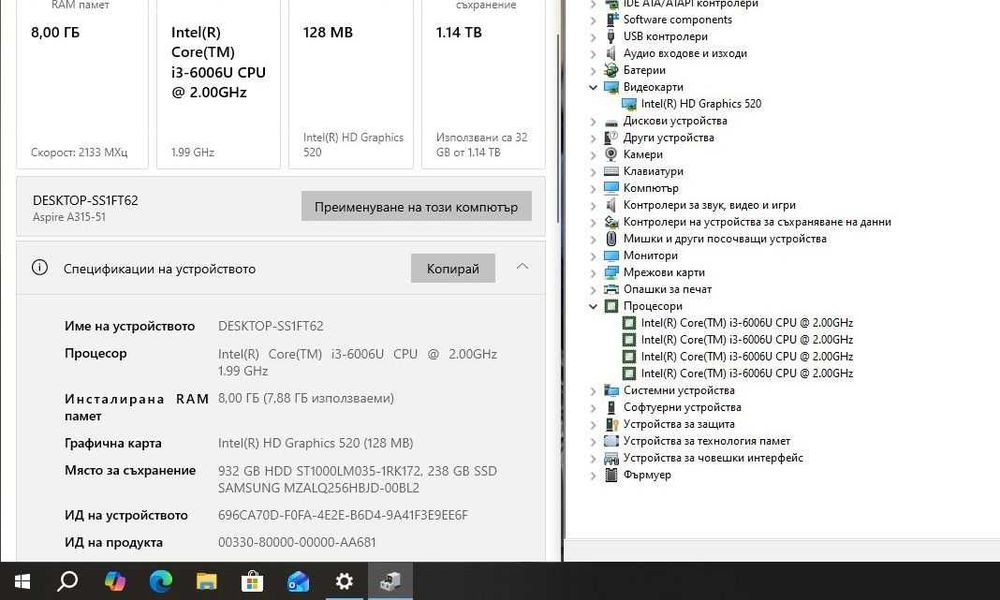Select Устройства за технология памет
1000x600 pixels.
click(x=707, y=441)
